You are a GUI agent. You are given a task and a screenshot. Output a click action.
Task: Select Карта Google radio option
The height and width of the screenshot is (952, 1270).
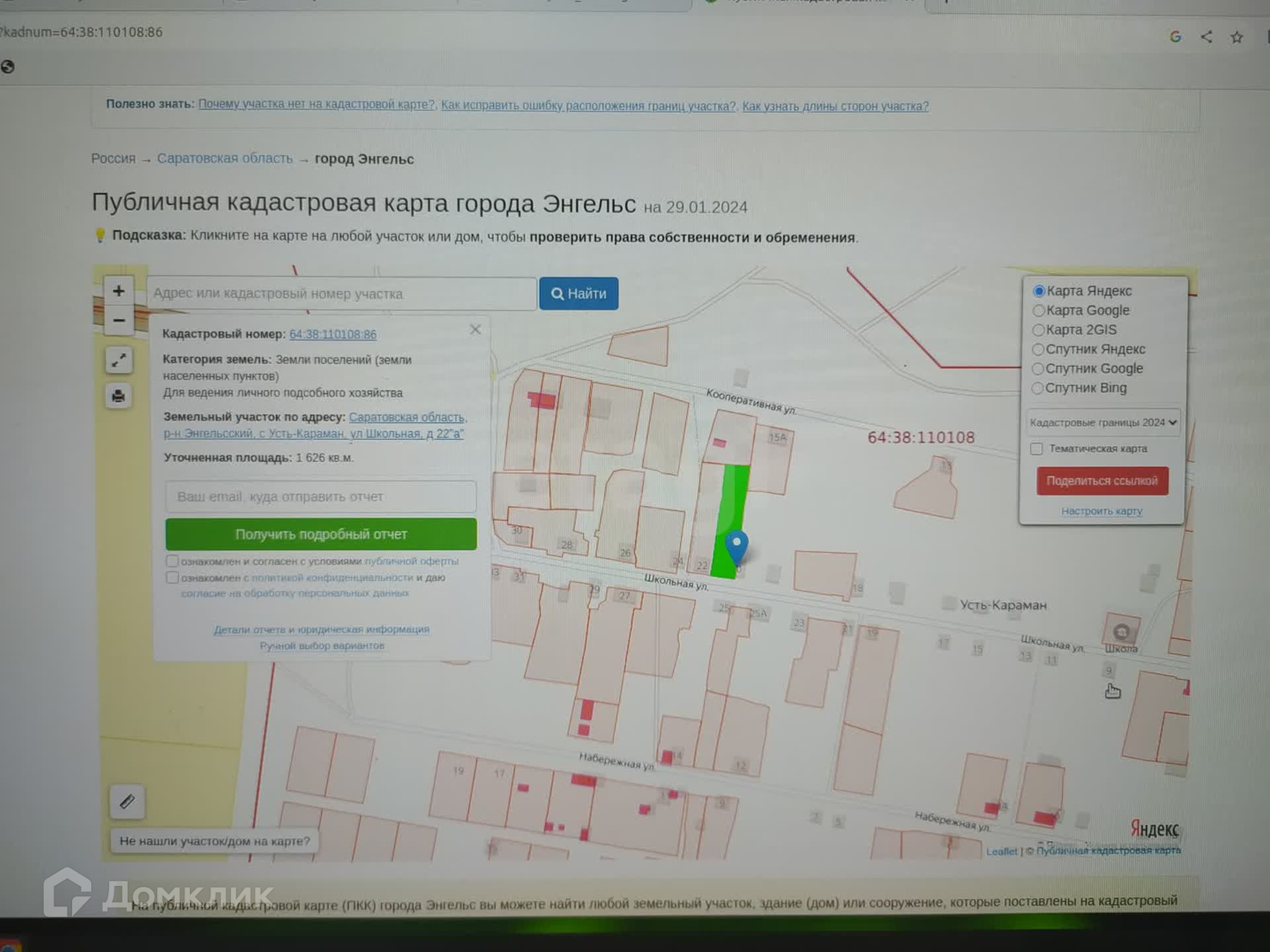pyautogui.click(x=1038, y=310)
